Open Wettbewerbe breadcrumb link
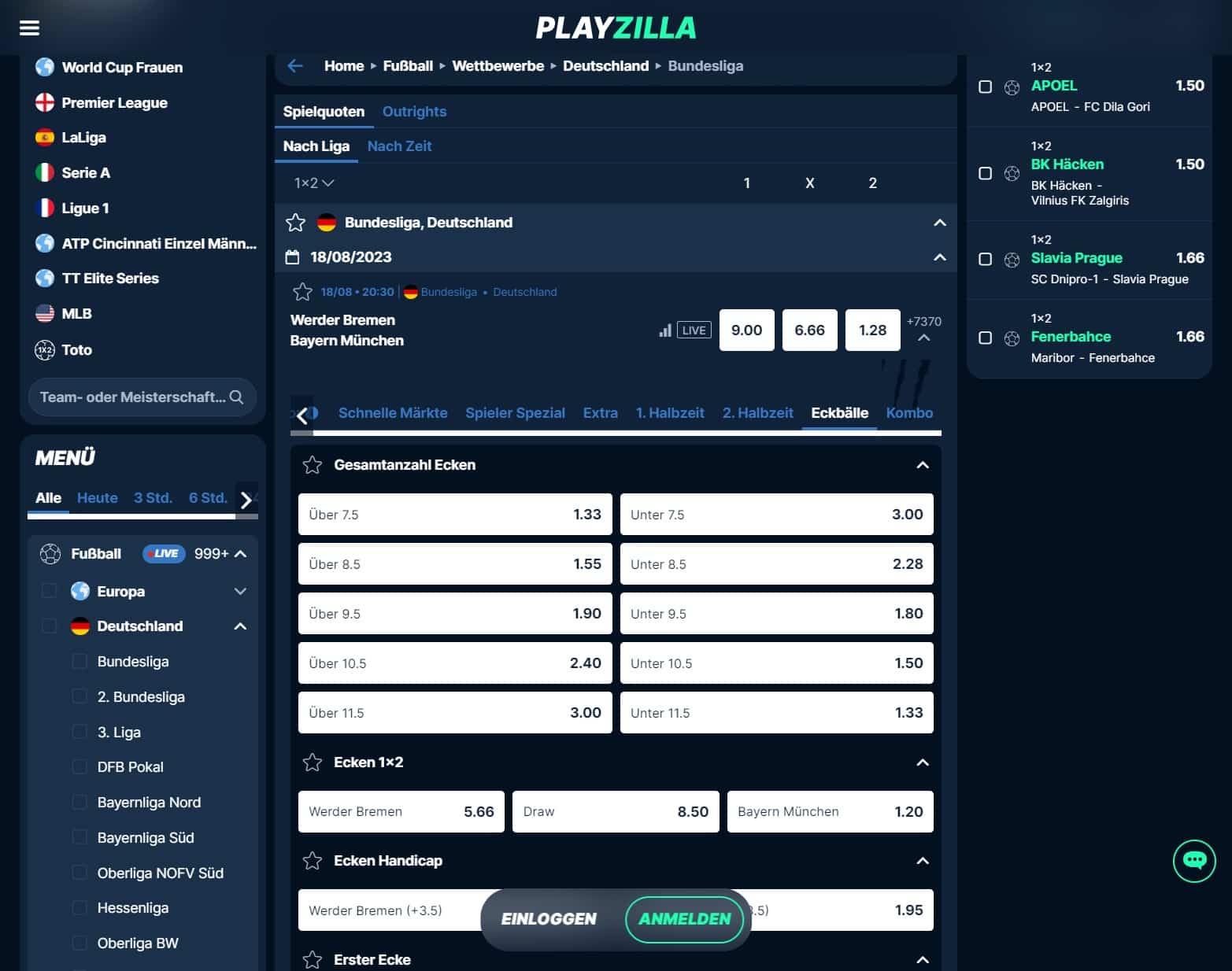The width and height of the screenshot is (1232, 971). (498, 66)
